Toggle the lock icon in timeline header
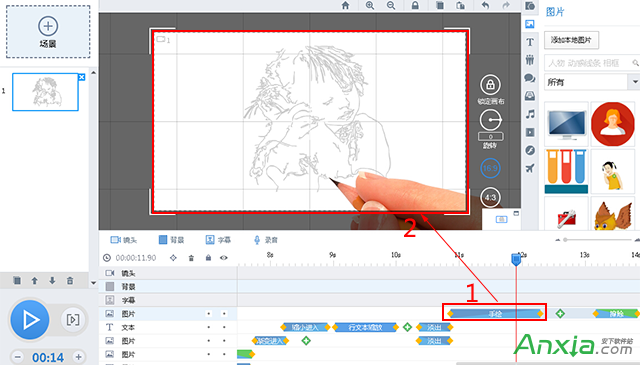The height and width of the screenshot is (365, 640). 208,258
